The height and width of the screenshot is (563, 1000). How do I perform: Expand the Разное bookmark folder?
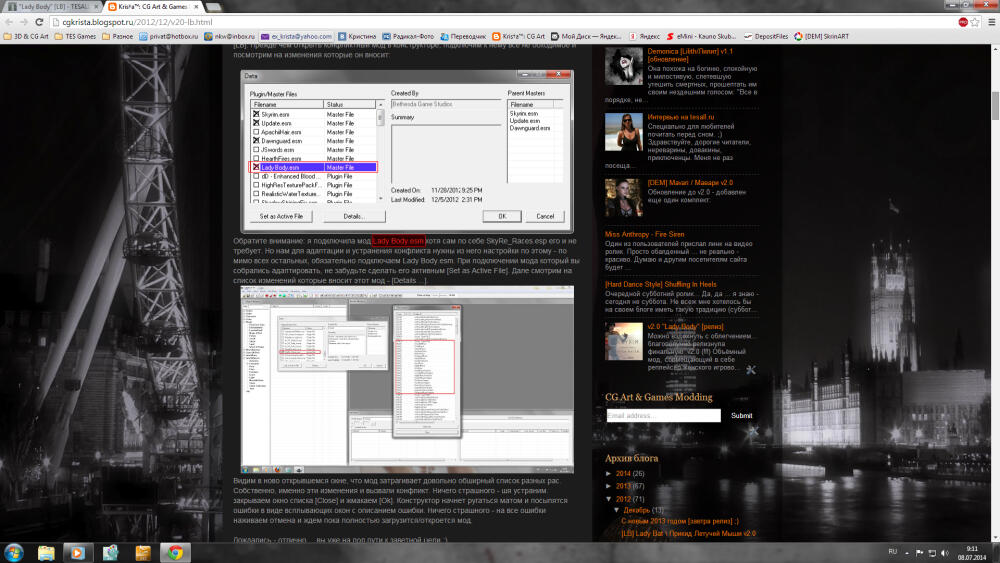pos(117,36)
